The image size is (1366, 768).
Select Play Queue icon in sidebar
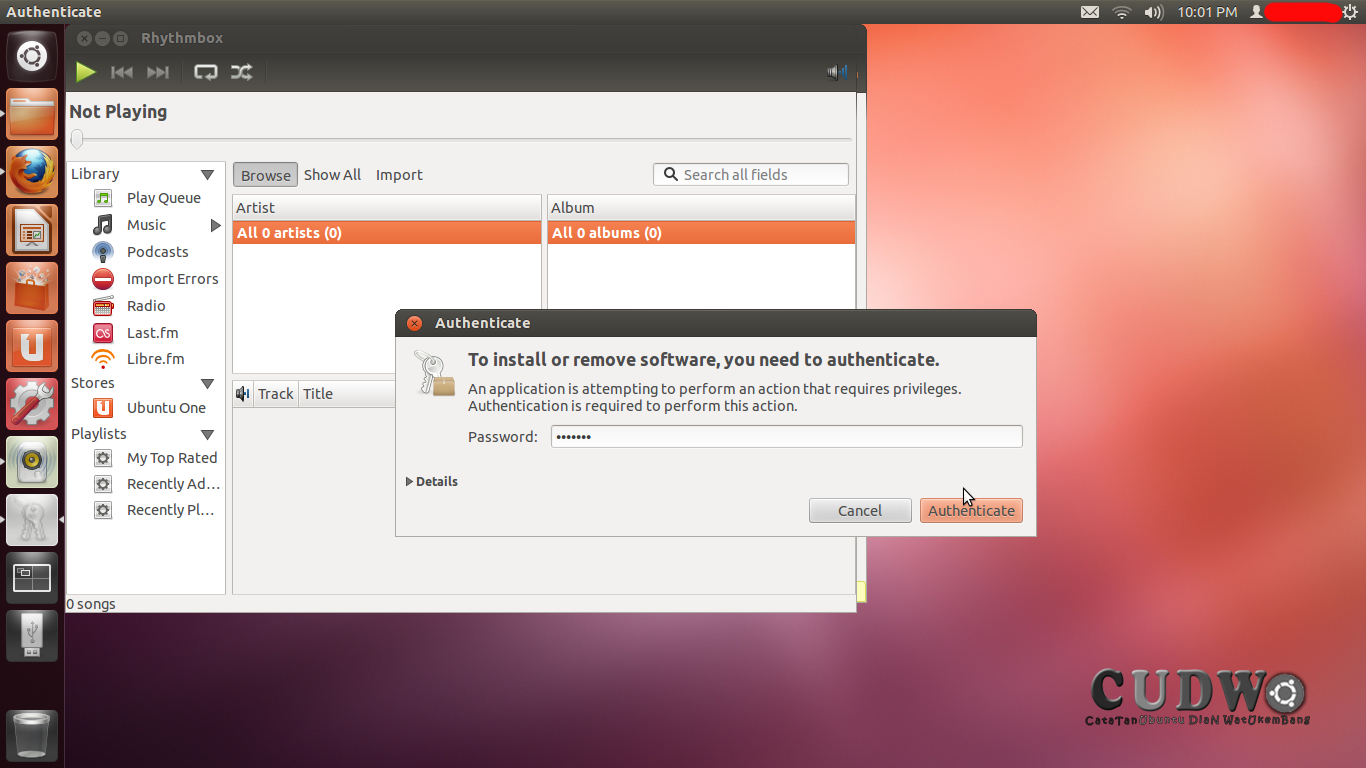[103, 198]
